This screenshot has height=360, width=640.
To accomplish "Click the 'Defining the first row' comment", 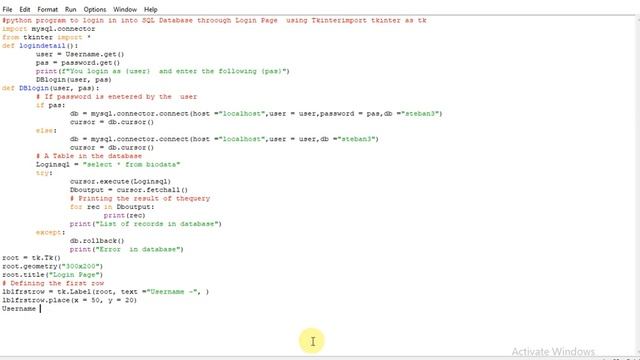I will (53, 283).
